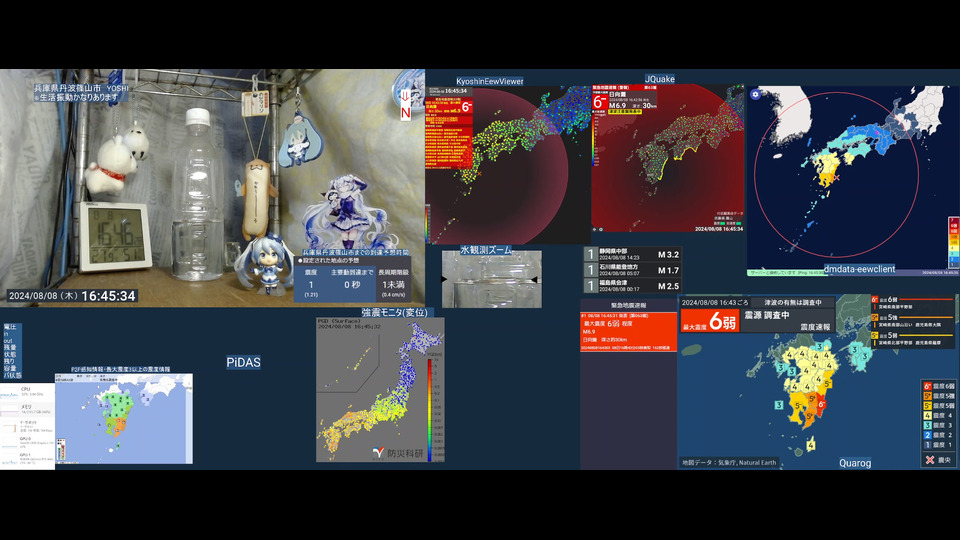
Task: Select 震度 2 legend entry in Quarog
Action: point(939,435)
